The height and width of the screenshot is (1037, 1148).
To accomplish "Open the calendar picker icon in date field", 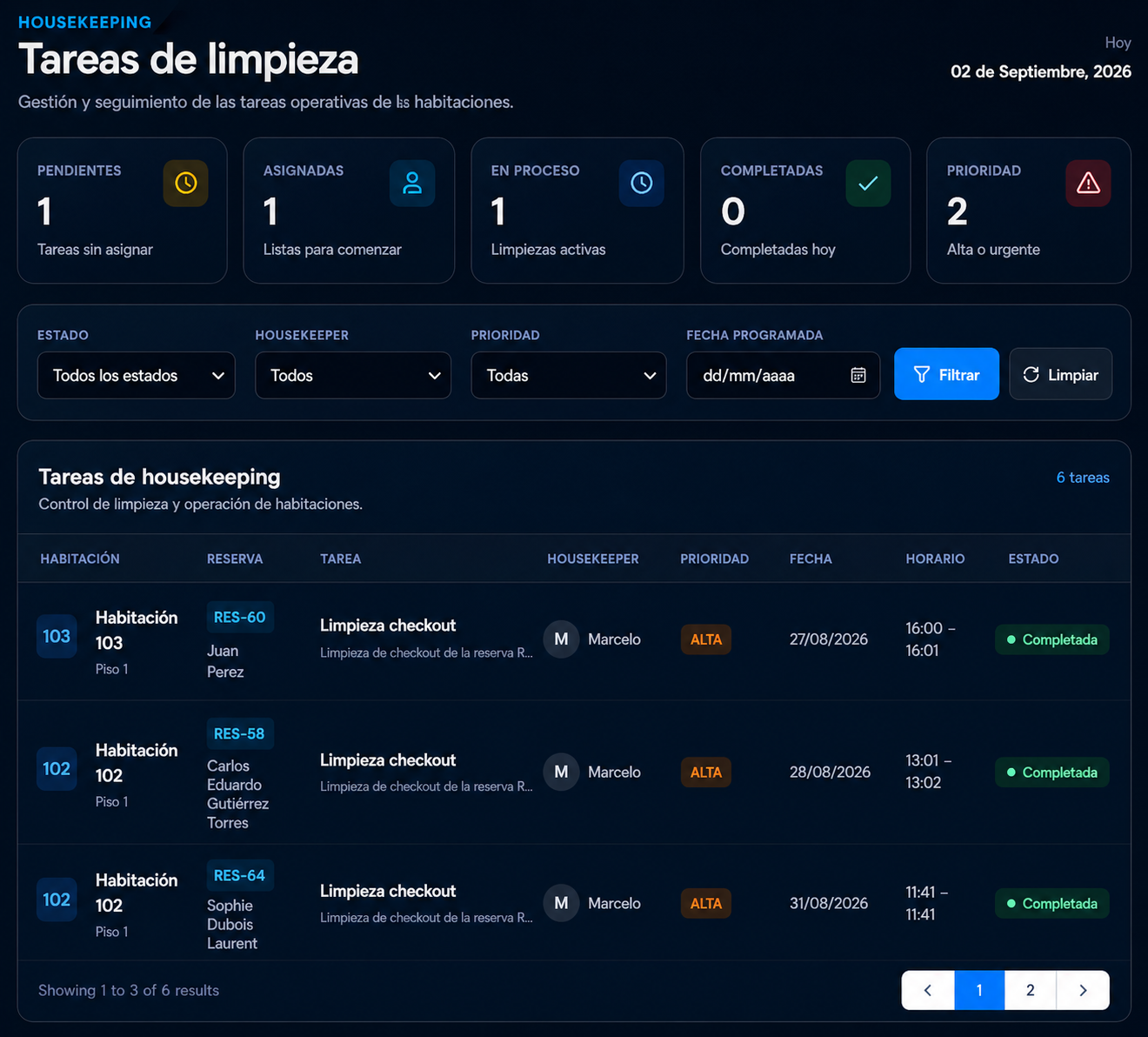I will pyautogui.click(x=858, y=375).
